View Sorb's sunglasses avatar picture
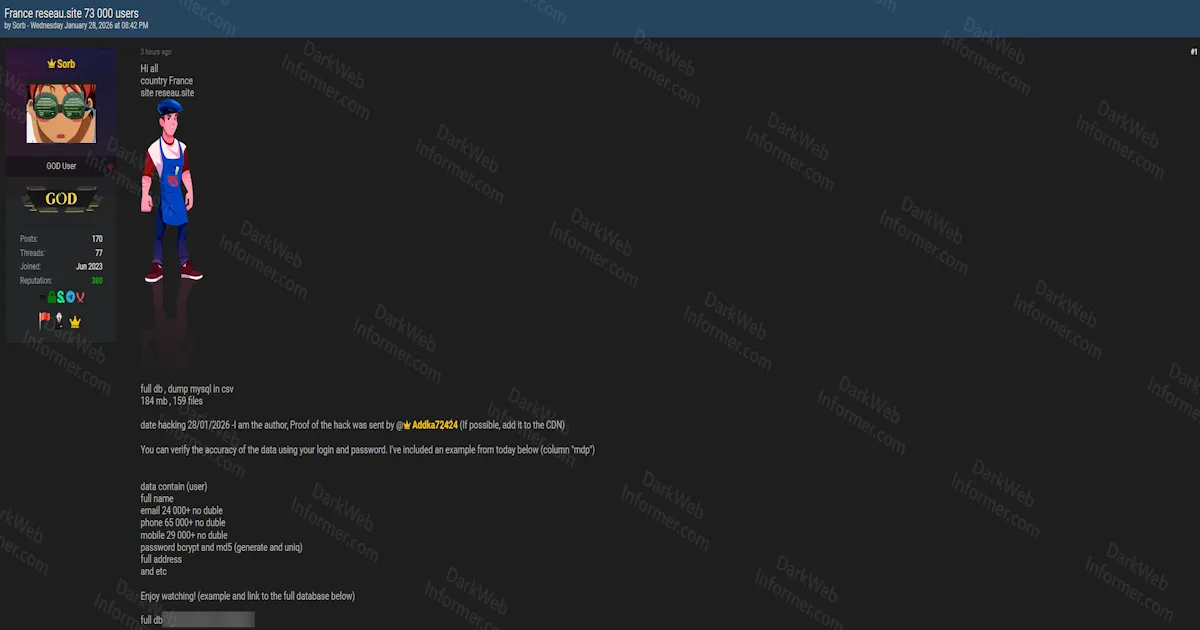Screen dimensions: 1200x630 pyautogui.click(x=60, y=115)
